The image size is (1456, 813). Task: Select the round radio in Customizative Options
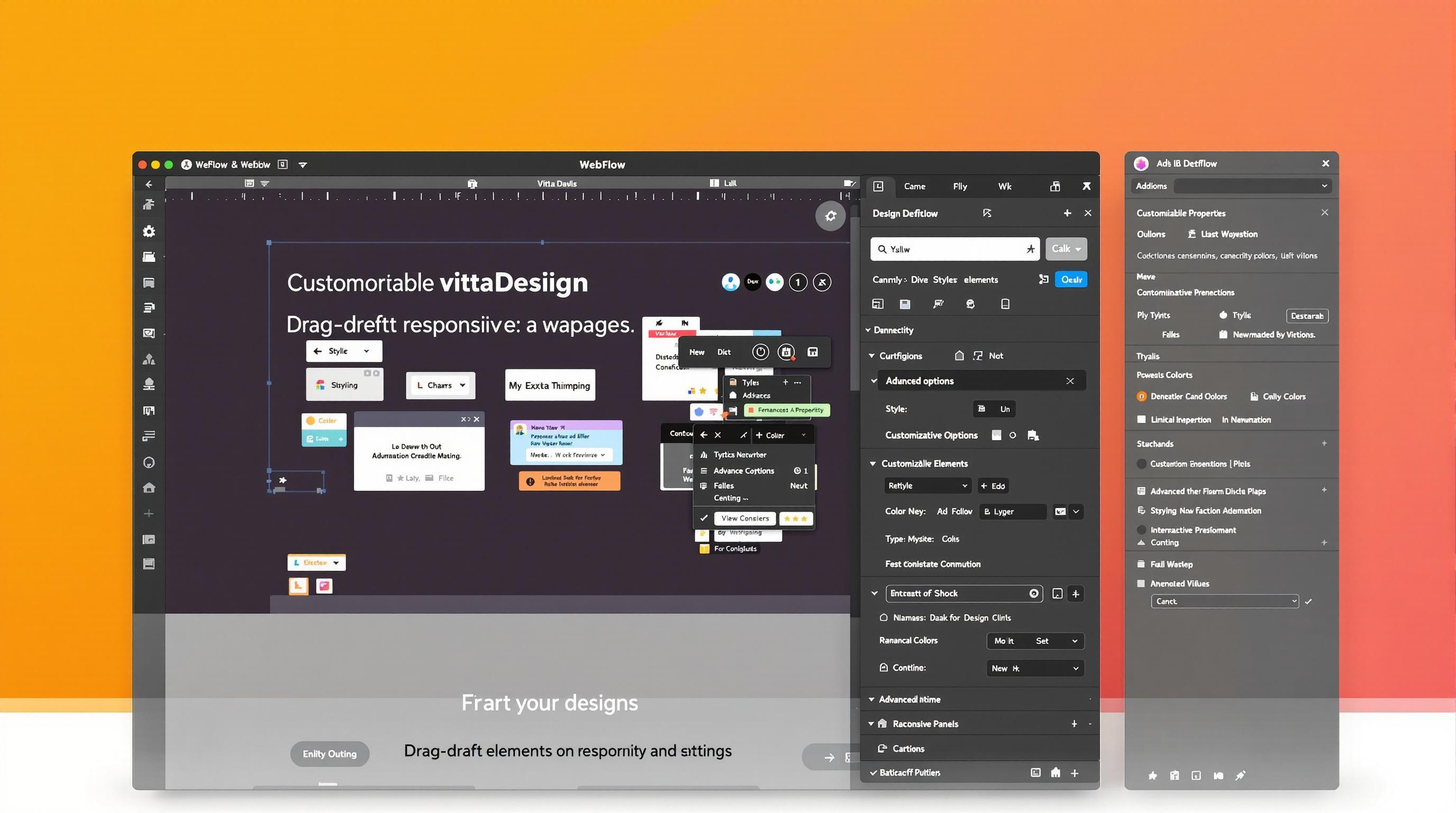tap(1013, 435)
